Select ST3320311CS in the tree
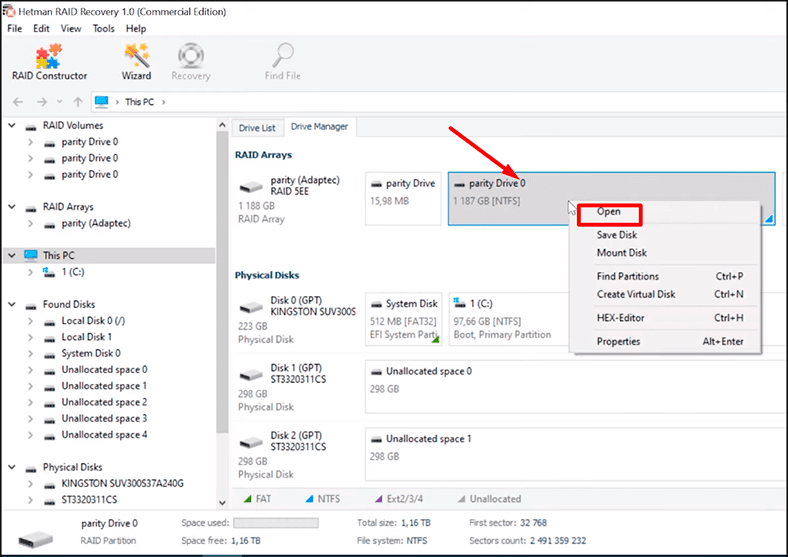This screenshot has width=788, height=557. [x=89, y=500]
